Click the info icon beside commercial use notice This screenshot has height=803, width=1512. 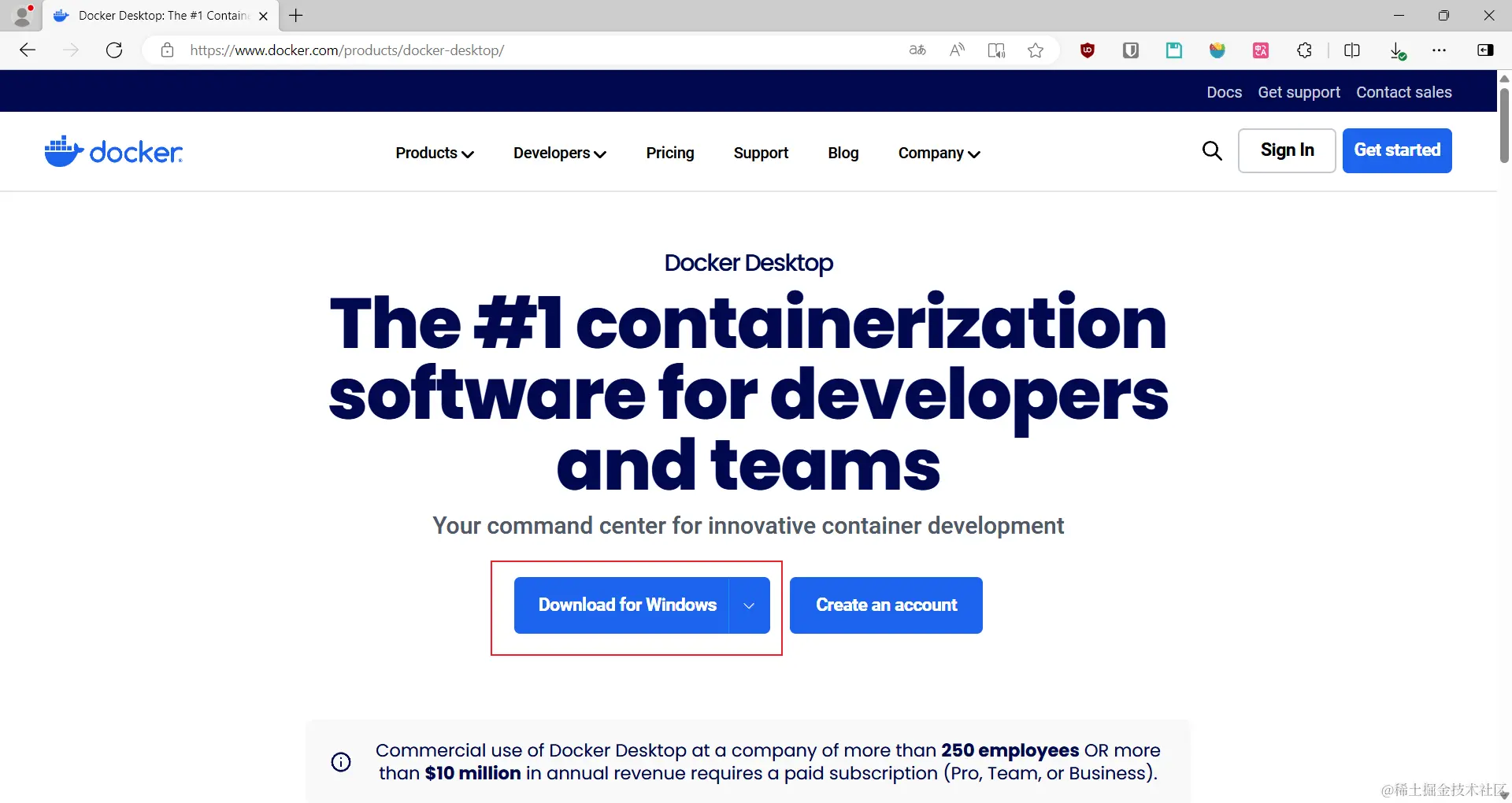341,762
